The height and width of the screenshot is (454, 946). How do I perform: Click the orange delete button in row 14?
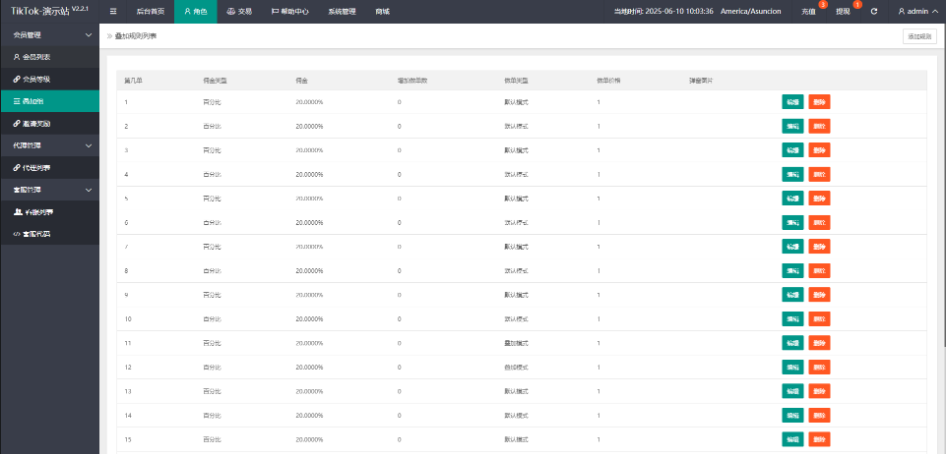click(x=819, y=415)
